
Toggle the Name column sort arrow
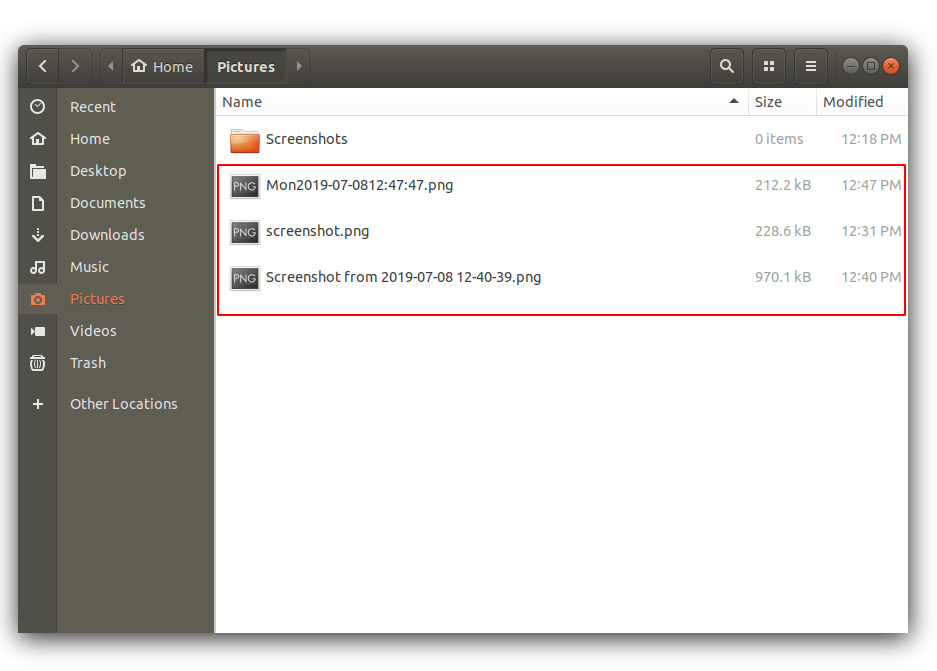click(x=734, y=102)
